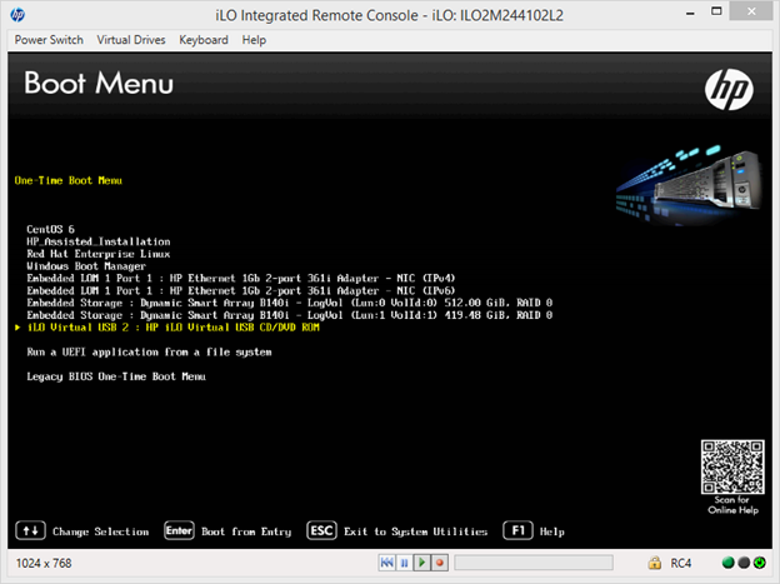780x584 pixels.
Task: Click the green health status indicator
Action: point(728,563)
